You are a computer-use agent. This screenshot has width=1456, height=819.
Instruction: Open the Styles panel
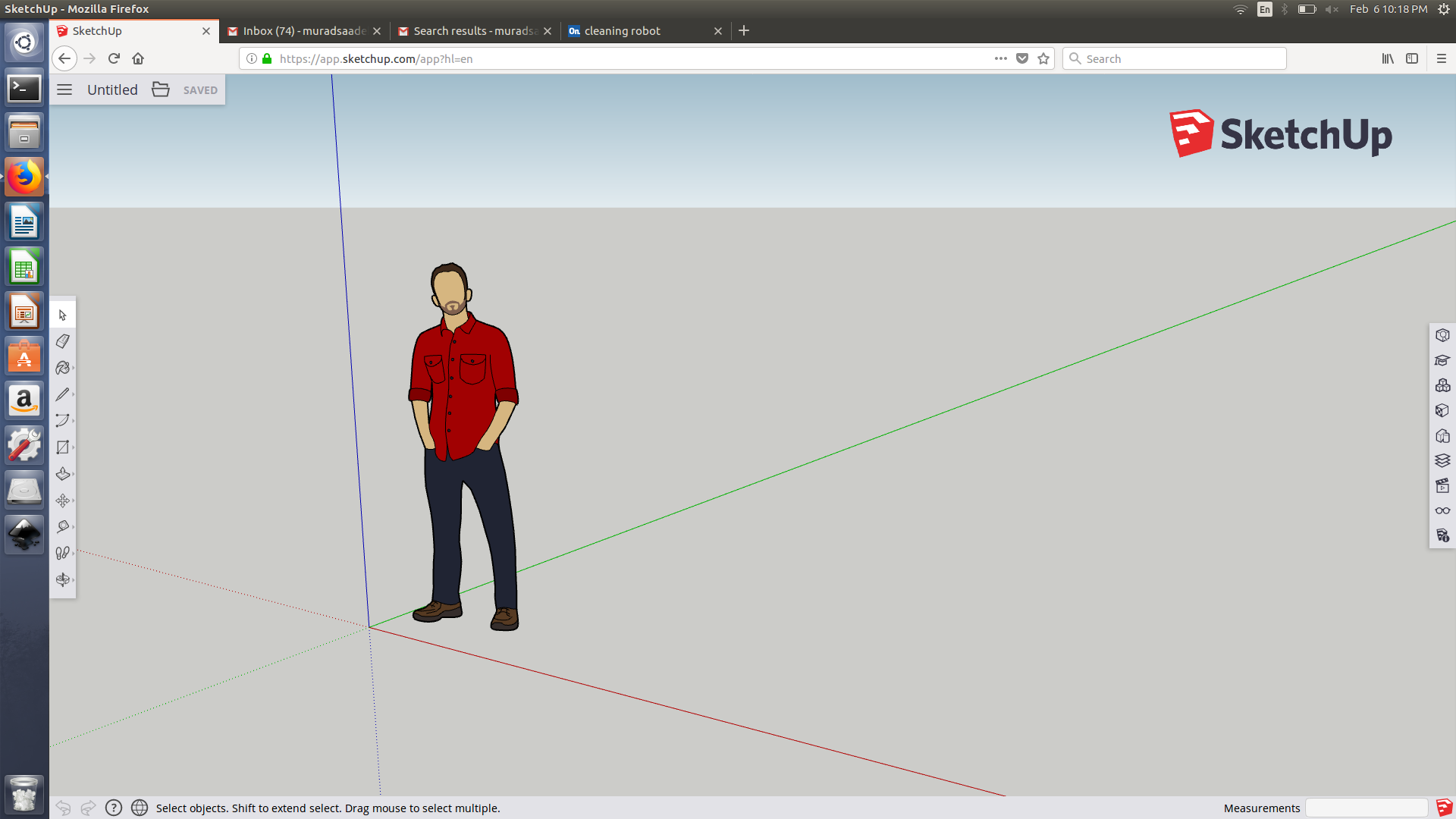click(1442, 435)
